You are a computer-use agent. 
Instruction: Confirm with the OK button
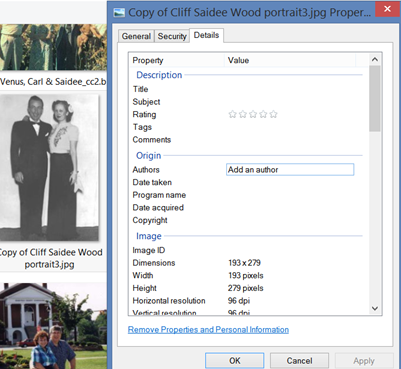tap(235, 361)
